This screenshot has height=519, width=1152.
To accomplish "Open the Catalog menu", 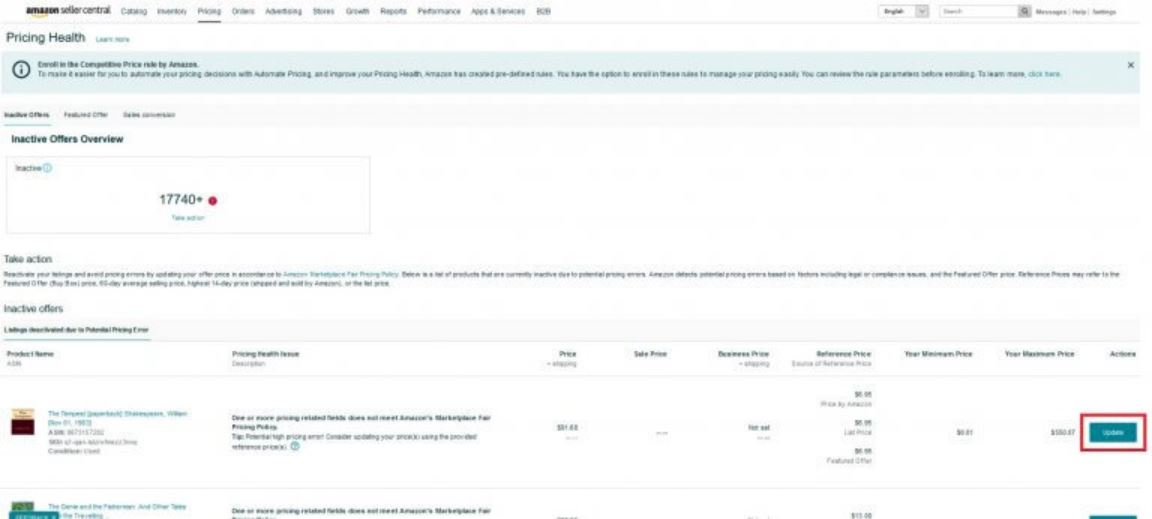I will (134, 12).
